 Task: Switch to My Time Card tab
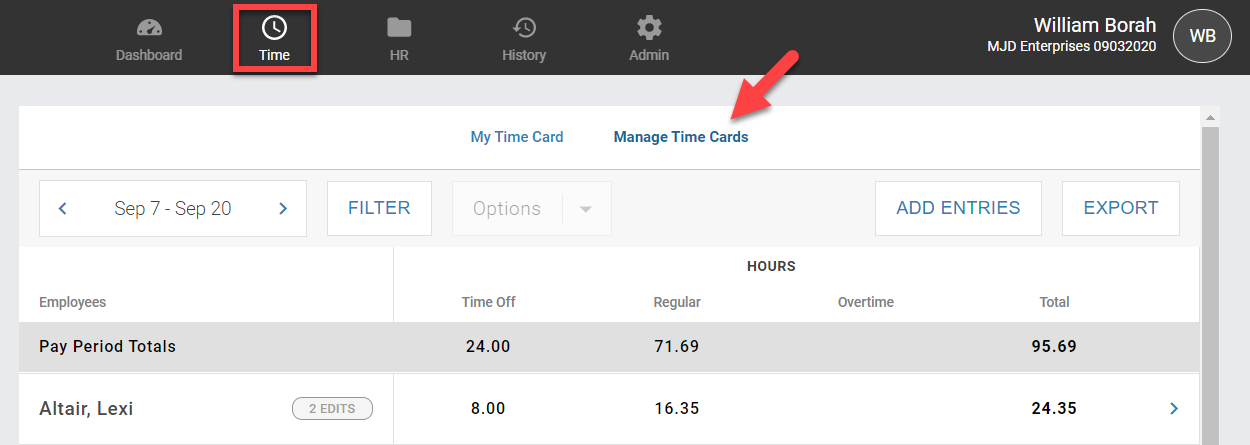point(517,137)
